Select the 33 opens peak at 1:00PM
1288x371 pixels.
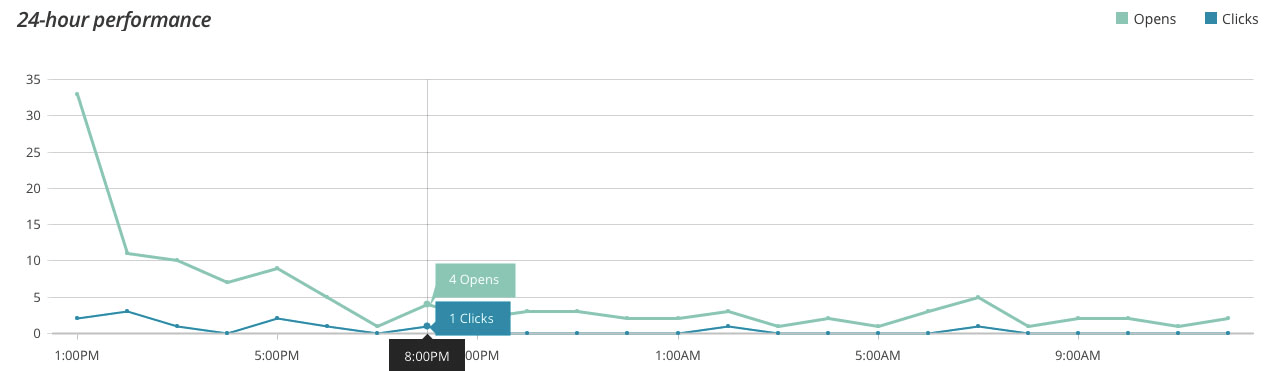(x=77, y=94)
